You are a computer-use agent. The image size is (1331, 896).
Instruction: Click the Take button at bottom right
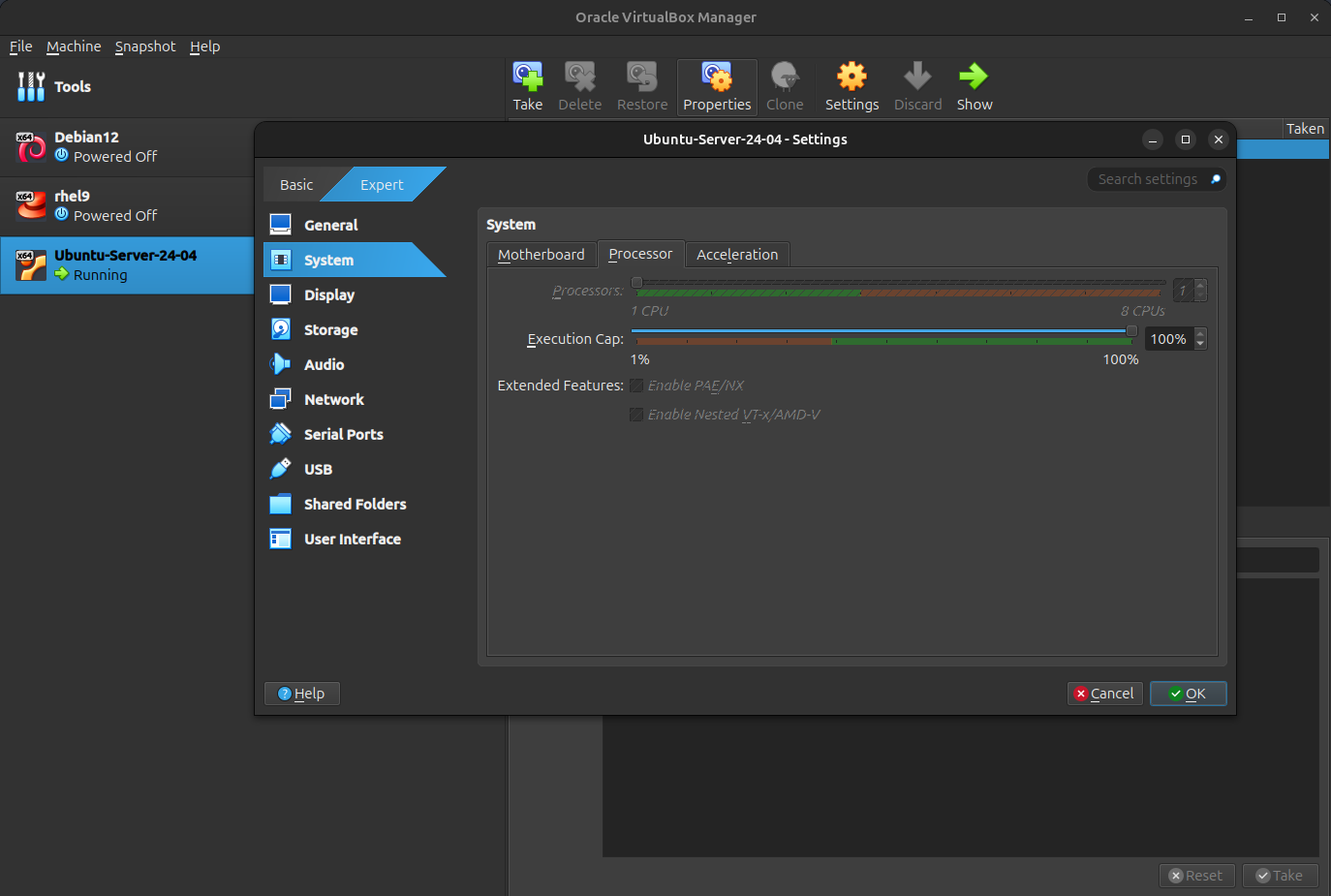click(x=1280, y=876)
